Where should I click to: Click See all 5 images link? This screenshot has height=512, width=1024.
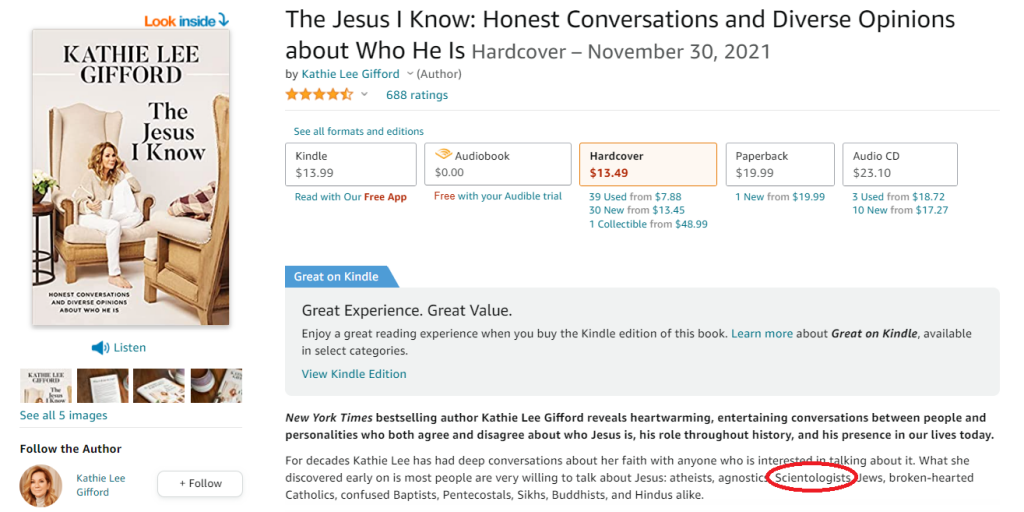(63, 415)
